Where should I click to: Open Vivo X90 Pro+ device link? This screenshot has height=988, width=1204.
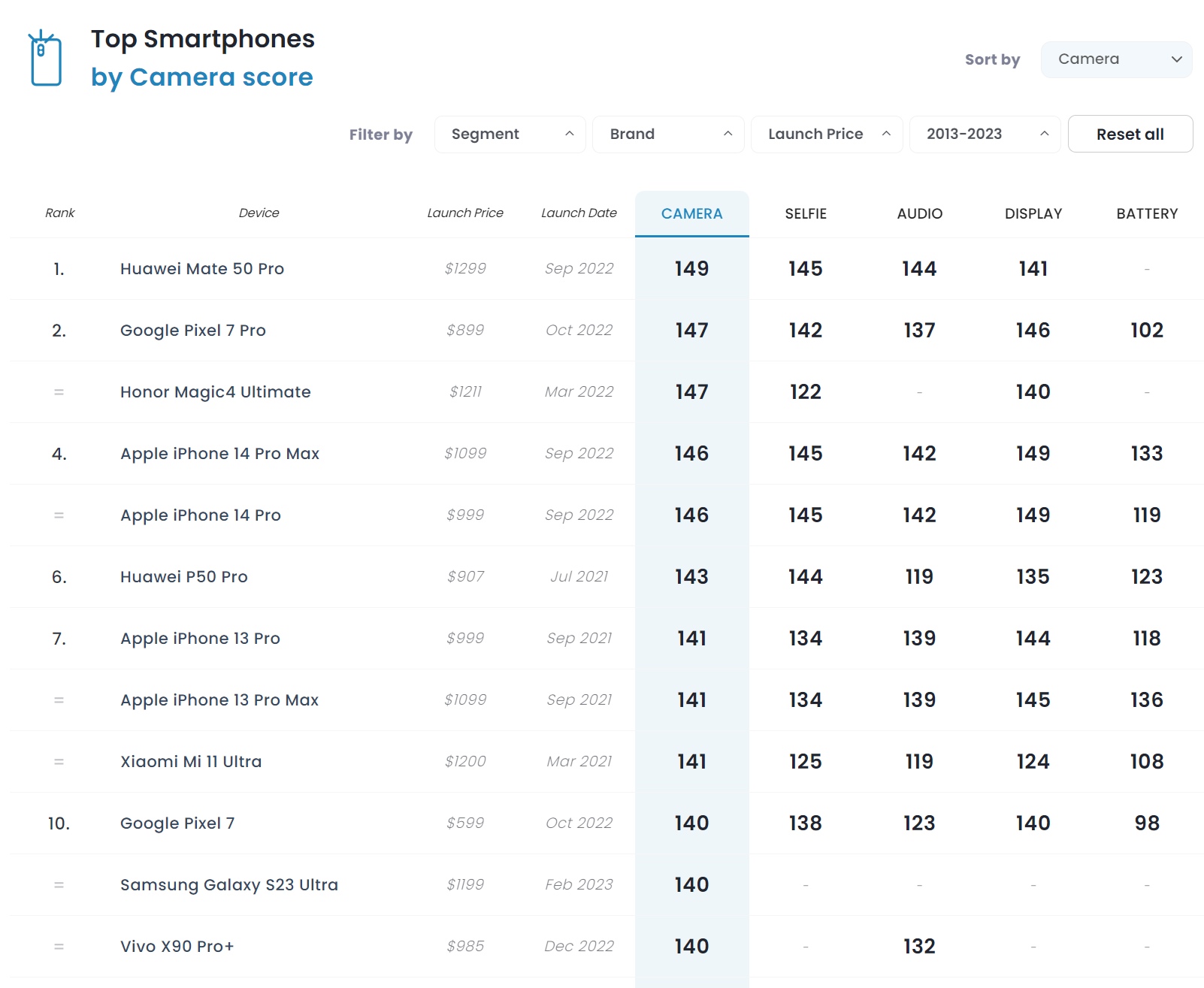click(x=177, y=947)
